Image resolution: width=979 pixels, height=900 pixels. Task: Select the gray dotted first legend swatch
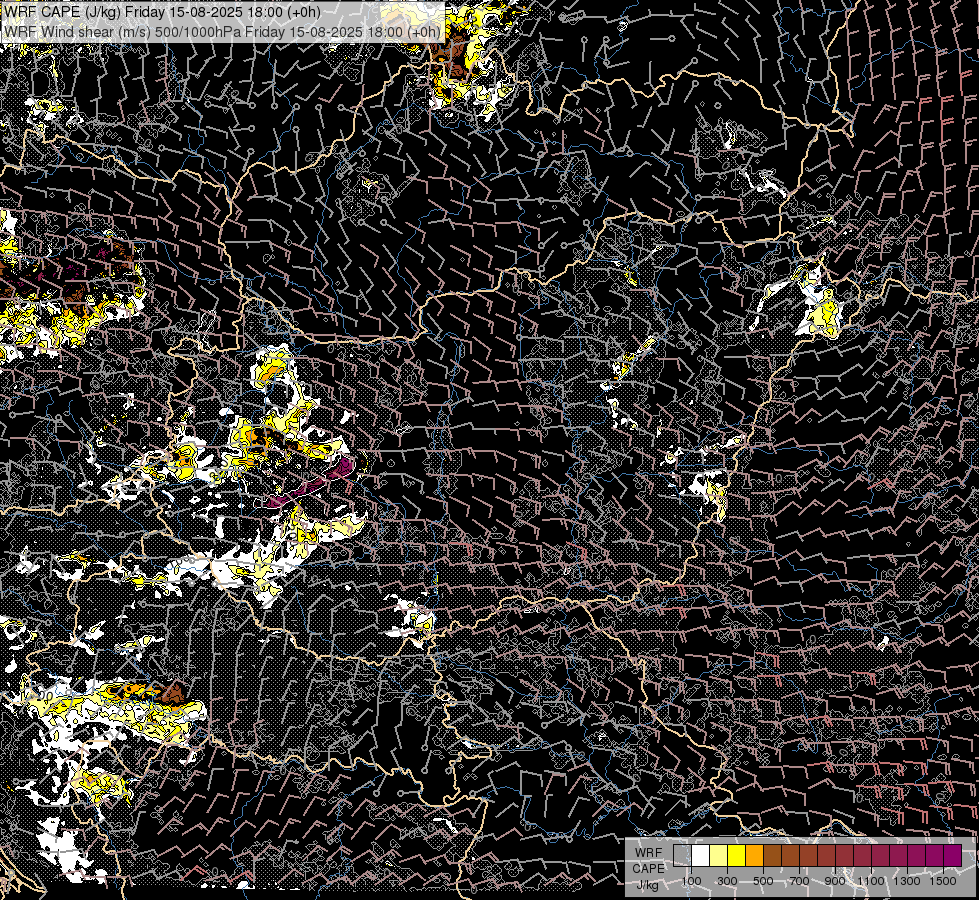(682, 855)
